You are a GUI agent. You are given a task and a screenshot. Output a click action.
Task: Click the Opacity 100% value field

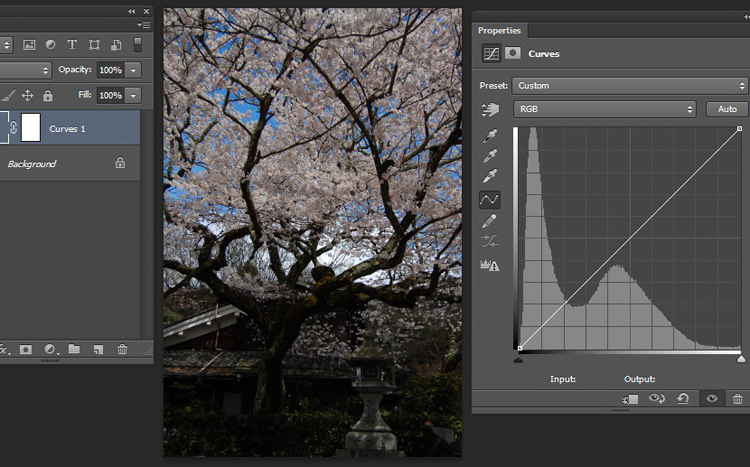111,70
